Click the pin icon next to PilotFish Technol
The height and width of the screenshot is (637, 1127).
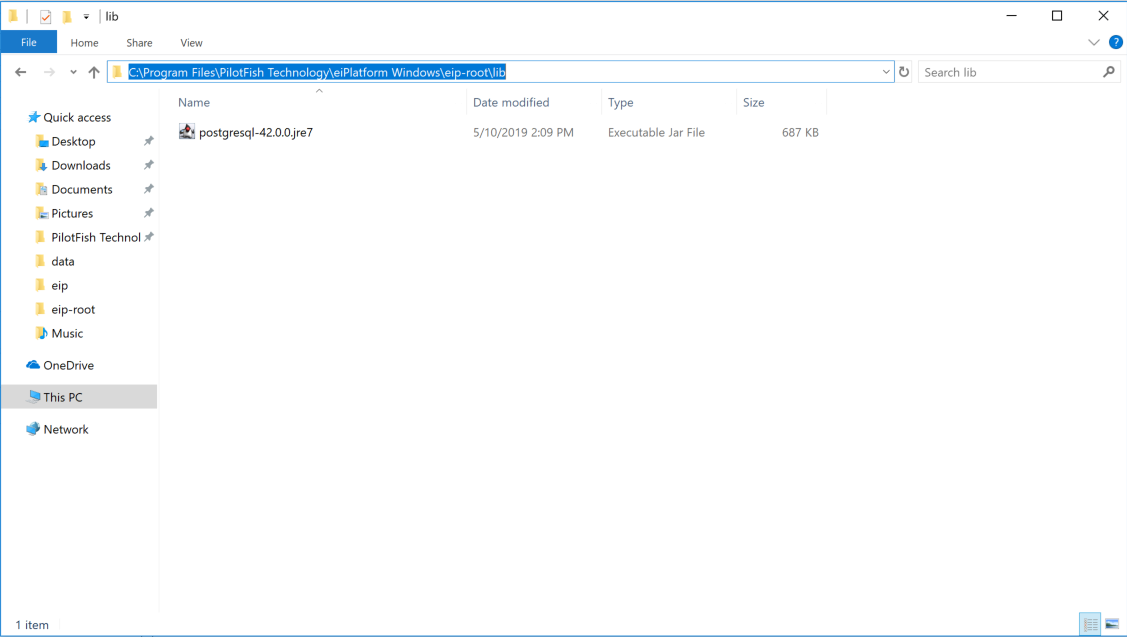(x=149, y=237)
